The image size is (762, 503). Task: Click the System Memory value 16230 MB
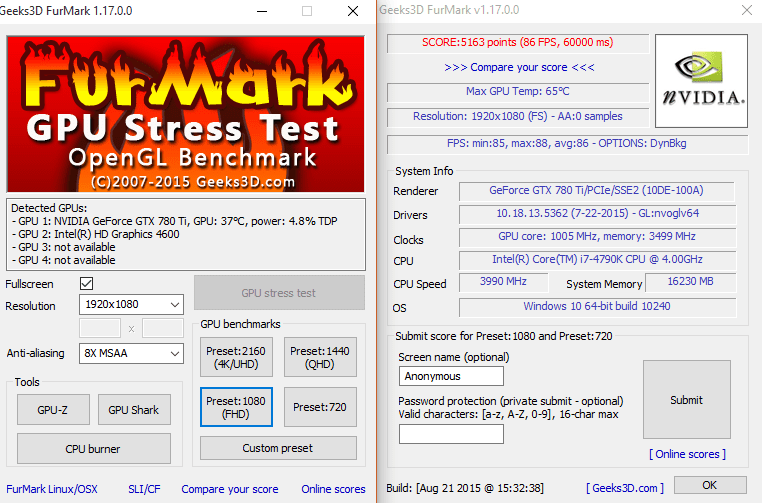tap(691, 282)
